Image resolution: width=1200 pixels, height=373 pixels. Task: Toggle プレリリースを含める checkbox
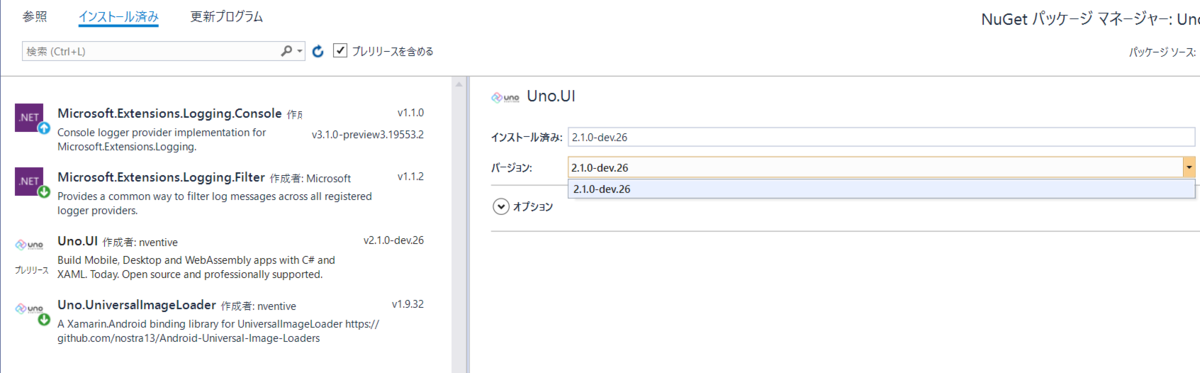click(340, 50)
